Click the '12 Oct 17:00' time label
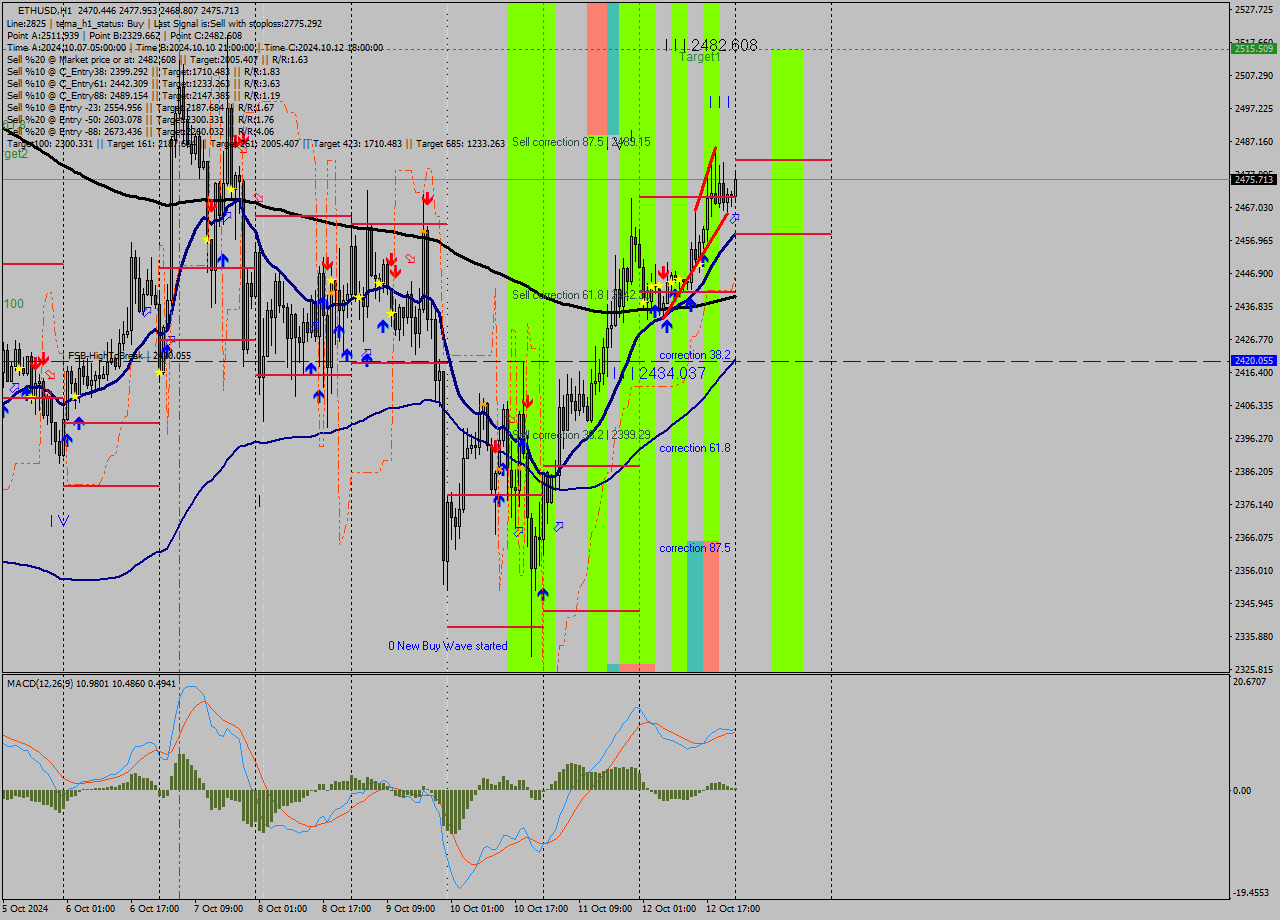This screenshot has height=920, width=1280. 733,909
